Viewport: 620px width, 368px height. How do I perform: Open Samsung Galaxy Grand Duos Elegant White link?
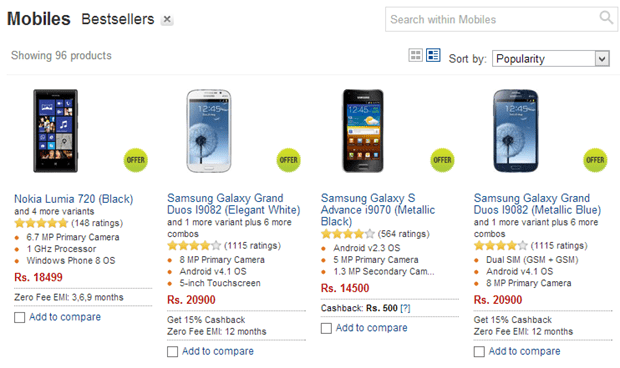point(234,204)
